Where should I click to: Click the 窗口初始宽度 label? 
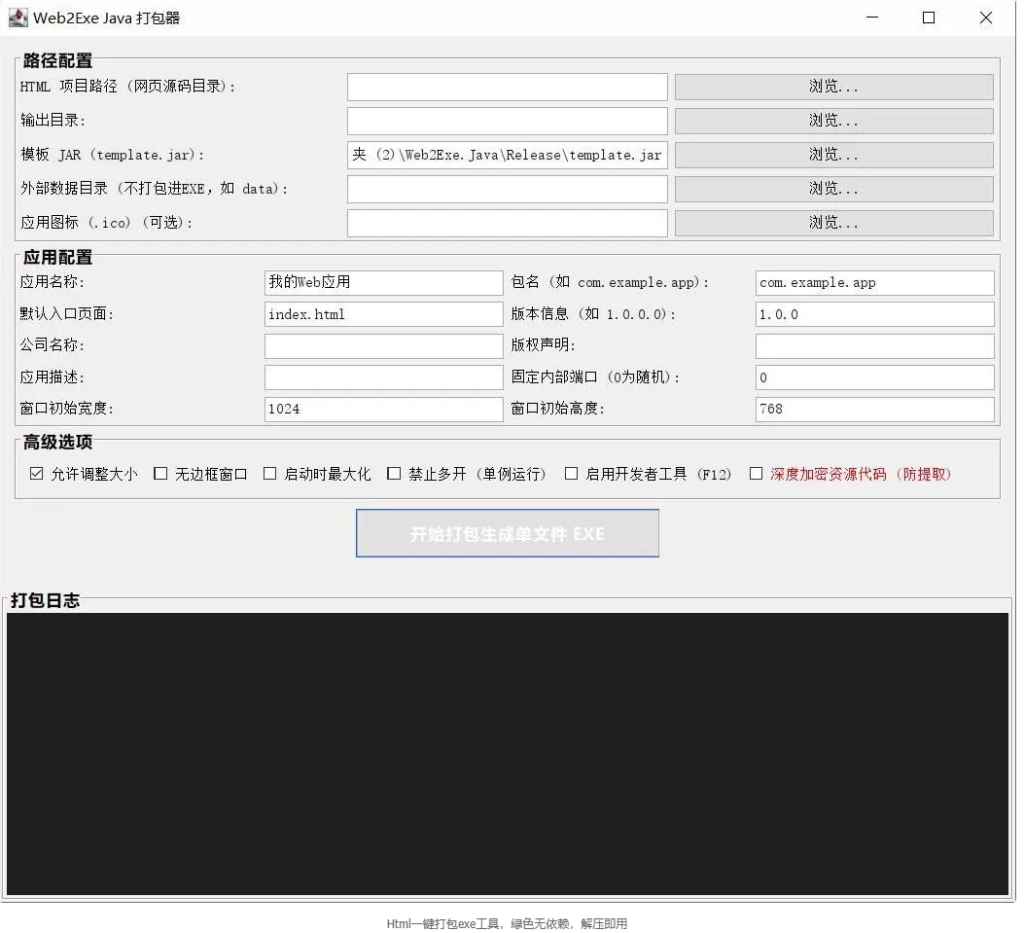point(67,409)
